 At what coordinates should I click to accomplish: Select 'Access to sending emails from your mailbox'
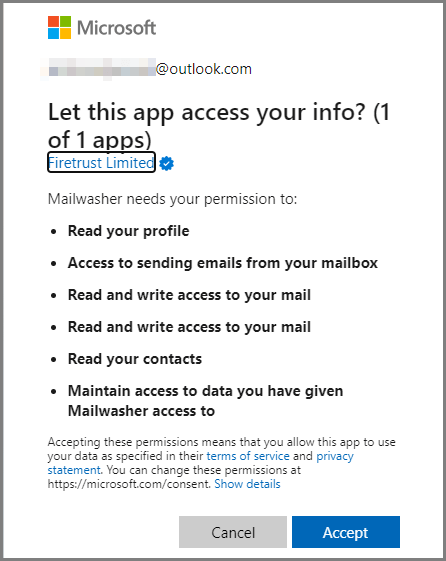tap(223, 263)
